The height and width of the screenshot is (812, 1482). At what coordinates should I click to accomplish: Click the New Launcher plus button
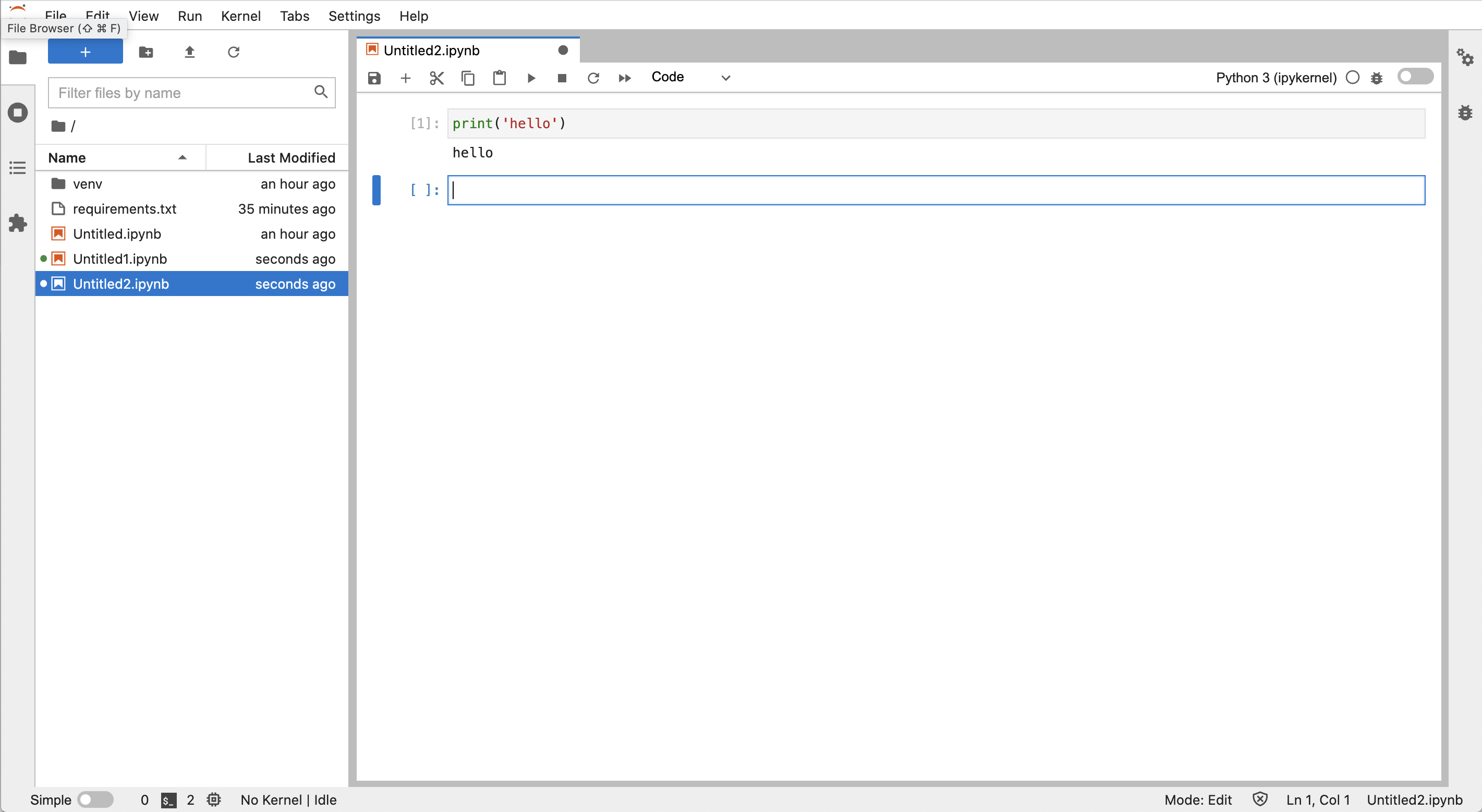85,52
